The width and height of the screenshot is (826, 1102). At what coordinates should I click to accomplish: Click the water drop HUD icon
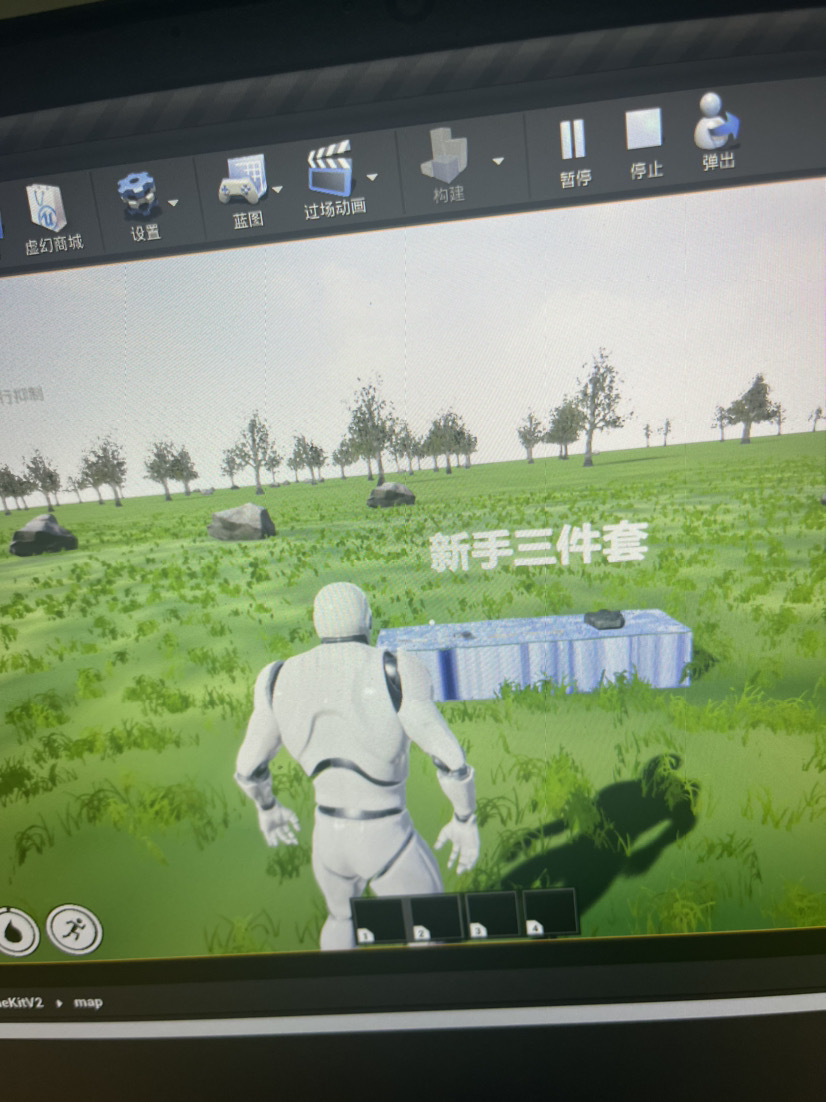[x=15, y=931]
